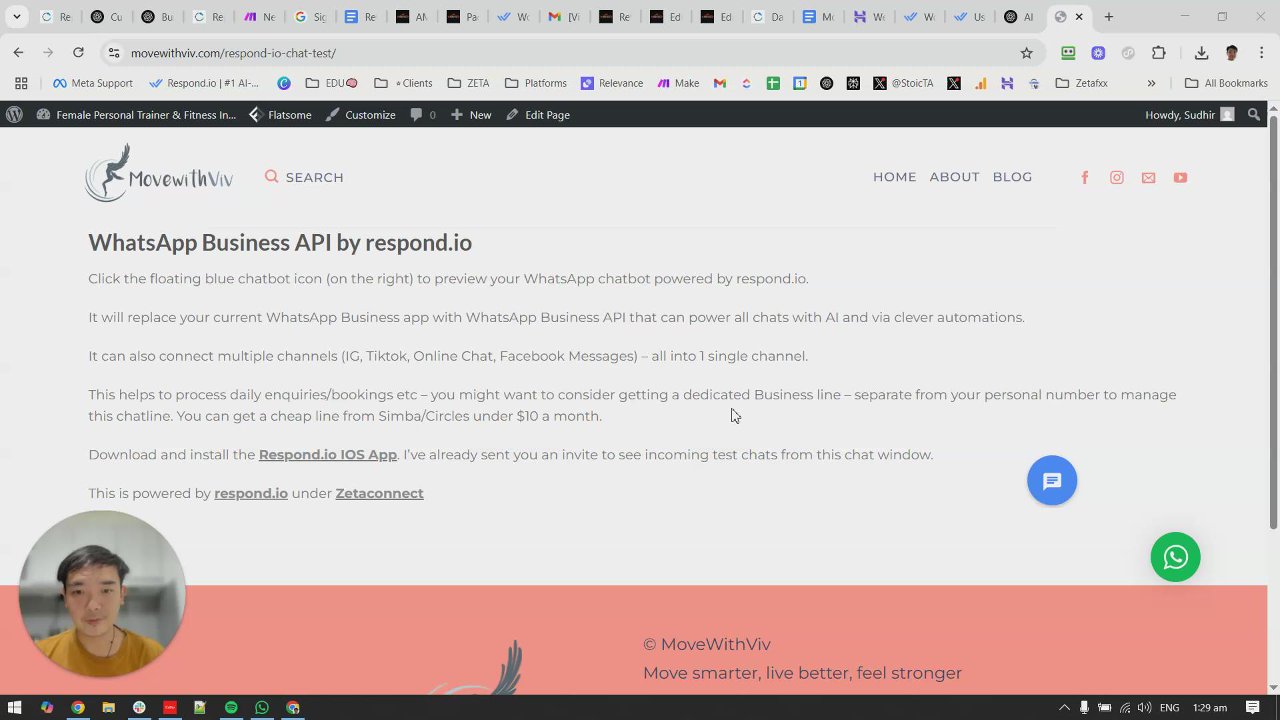Open the tab search dropdown arrow
Image resolution: width=1280 pixels, height=720 pixels.
16,17
